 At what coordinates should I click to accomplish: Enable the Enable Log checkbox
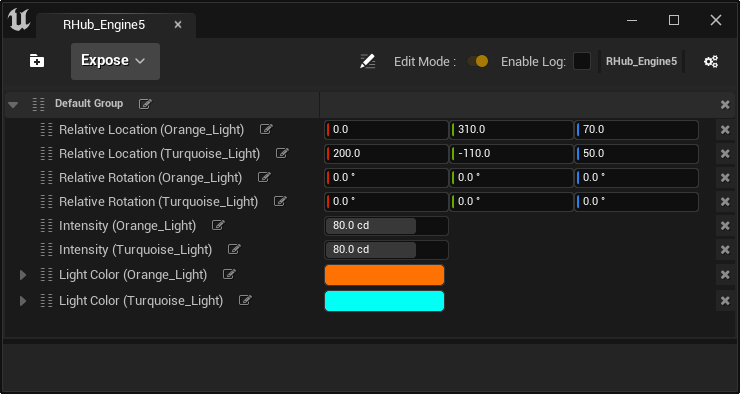point(581,61)
